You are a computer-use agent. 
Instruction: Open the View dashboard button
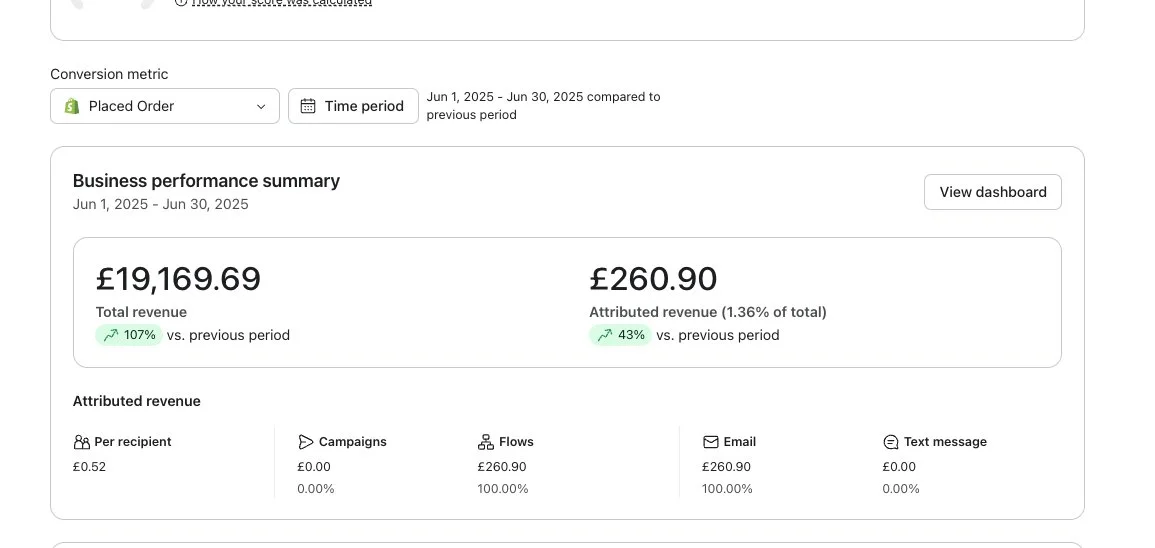tap(993, 192)
